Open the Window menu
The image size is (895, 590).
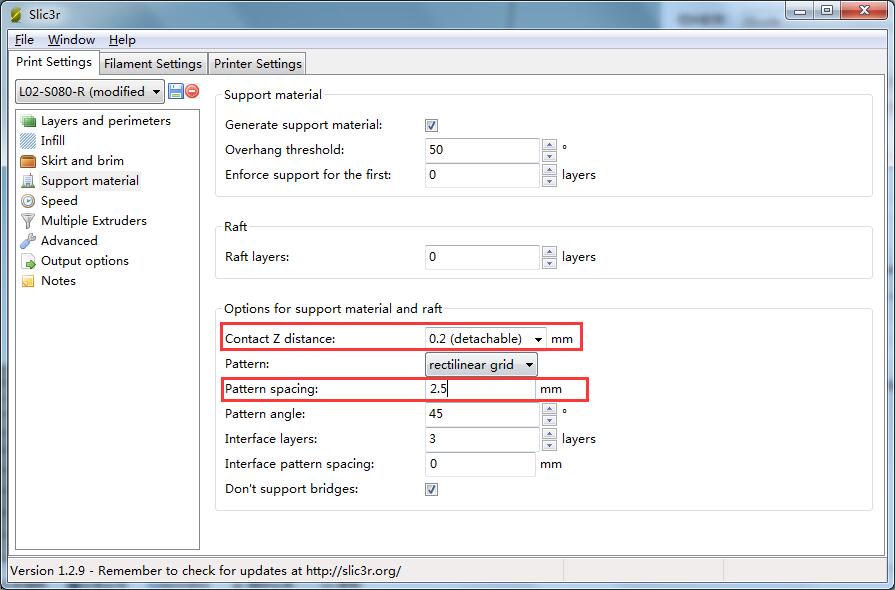point(71,40)
